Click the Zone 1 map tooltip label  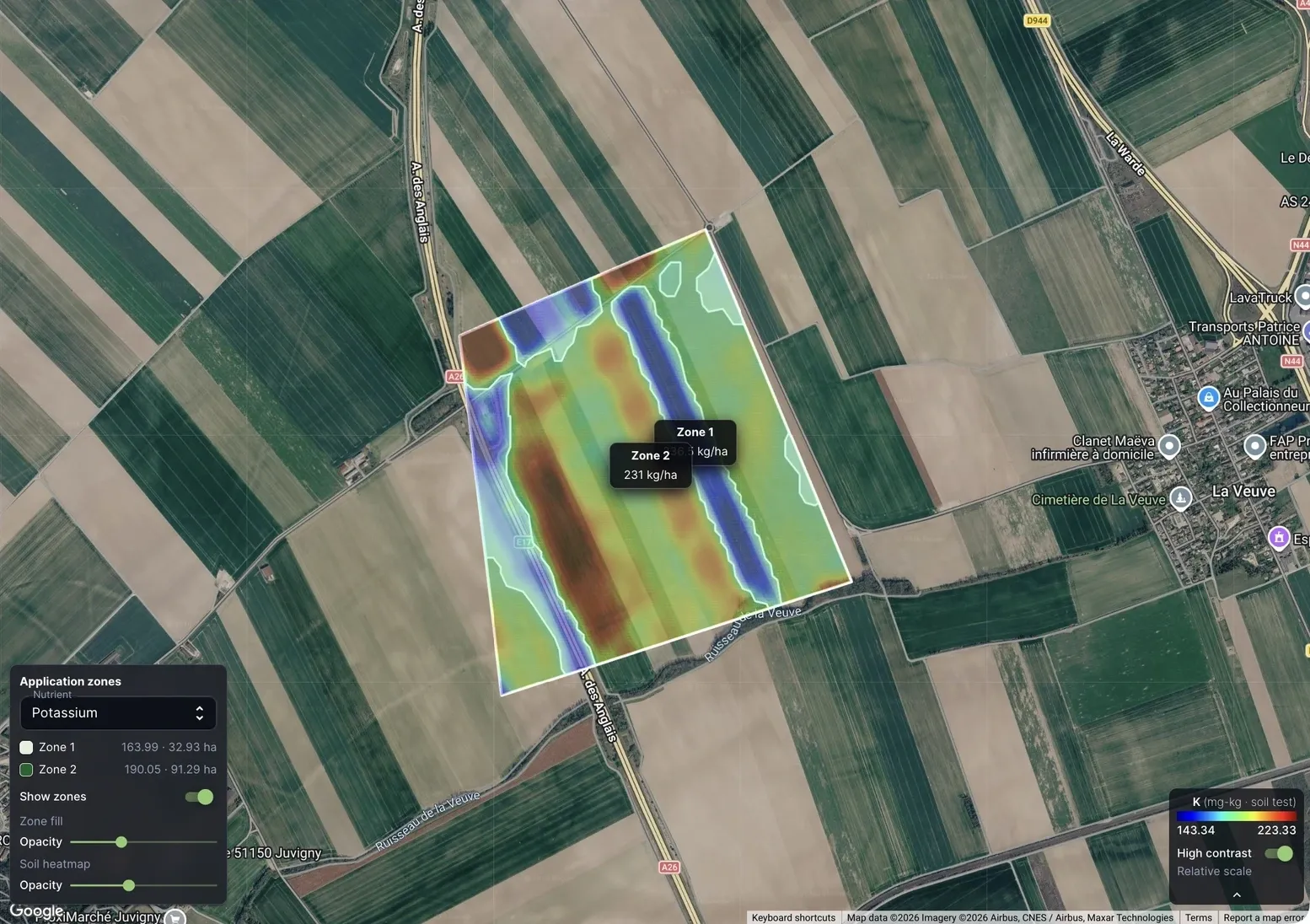(x=695, y=432)
